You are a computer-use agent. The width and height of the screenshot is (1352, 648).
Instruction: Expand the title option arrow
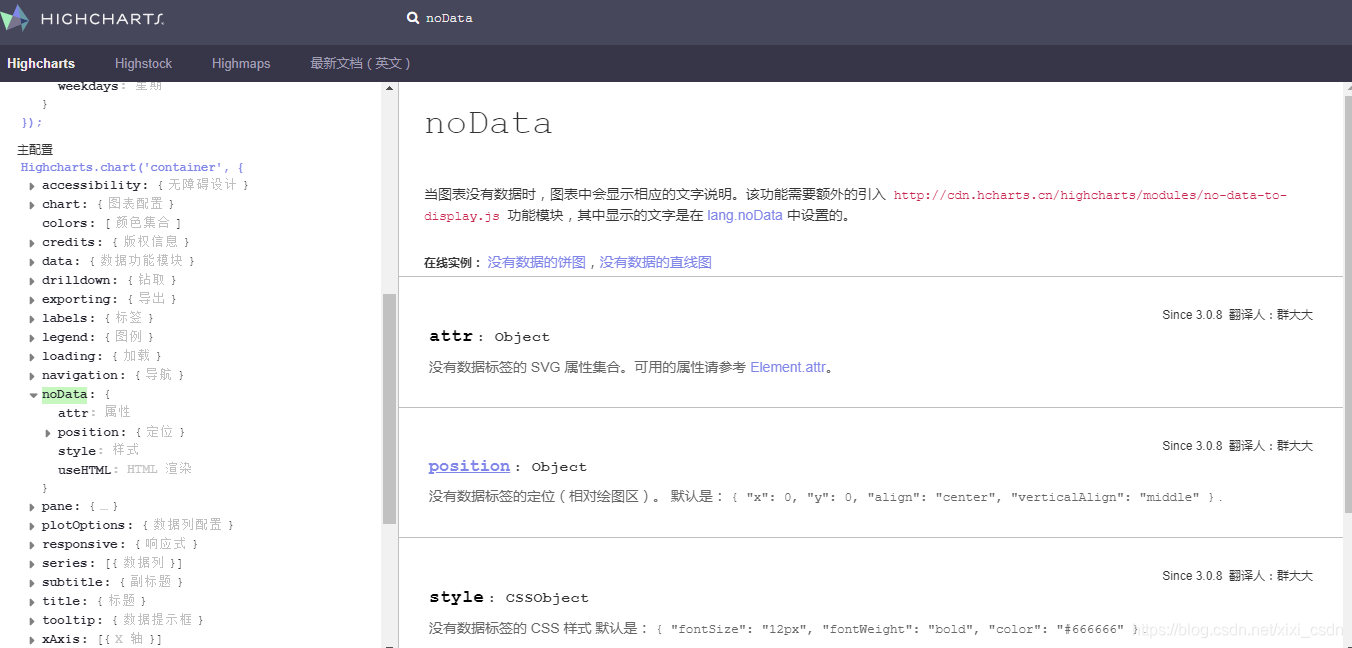(32, 602)
